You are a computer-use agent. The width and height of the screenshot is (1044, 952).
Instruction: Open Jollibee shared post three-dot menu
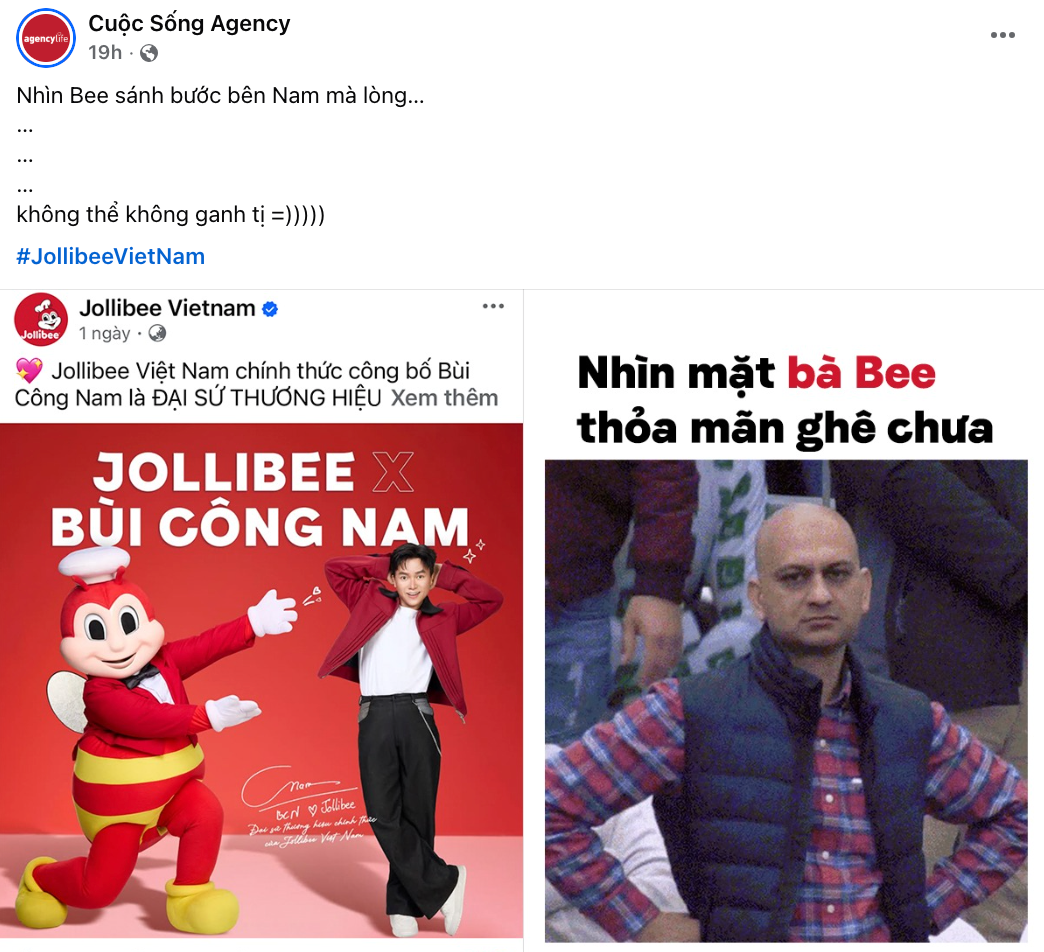pyautogui.click(x=493, y=306)
